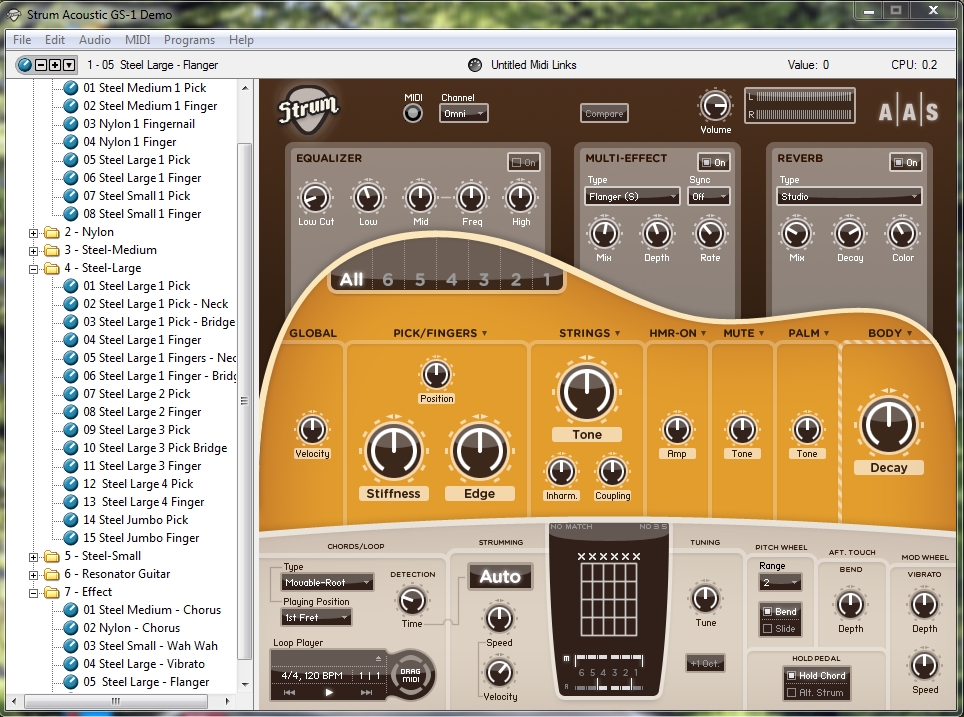Skip to next loop in Loop Player
This screenshot has height=717, width=964.
pyautogui.click(x=366, y=692)
